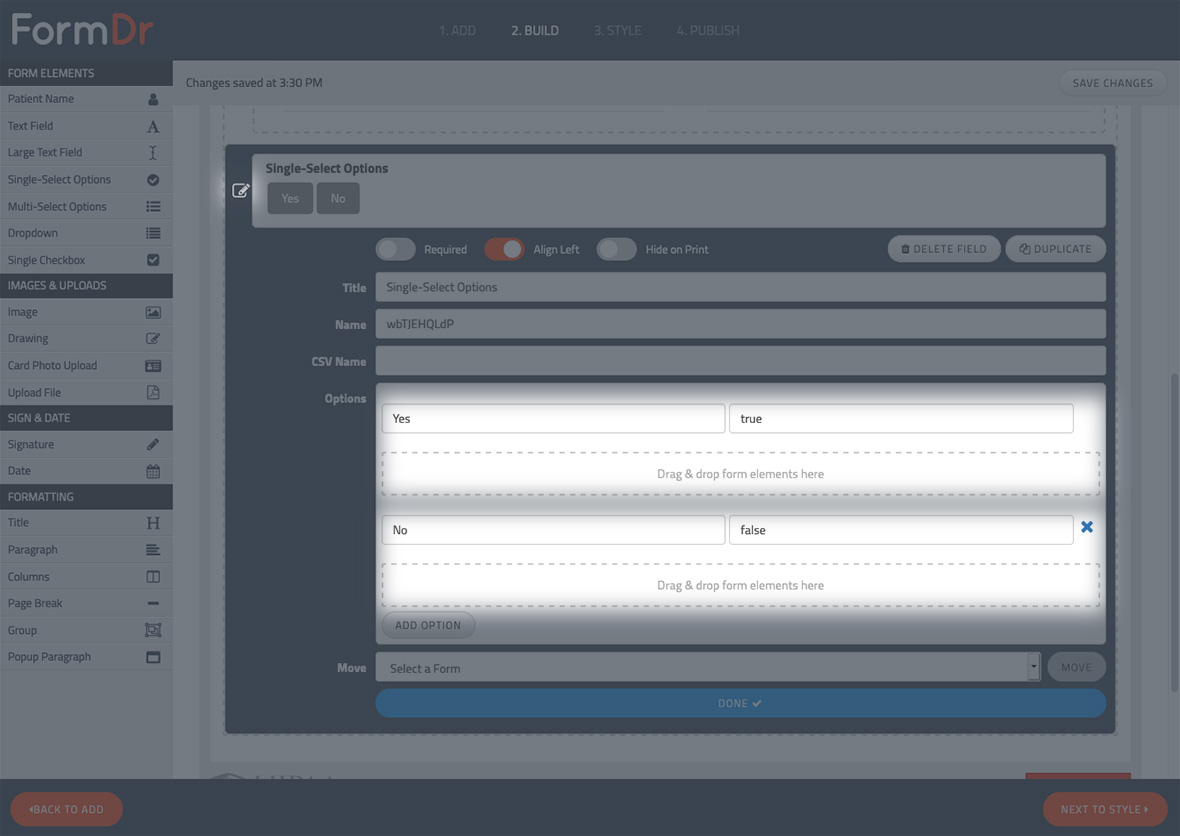The width and height of the screenshot is (1180, 836).
Task: Remove the No option with blue X
Action: 1087,527
